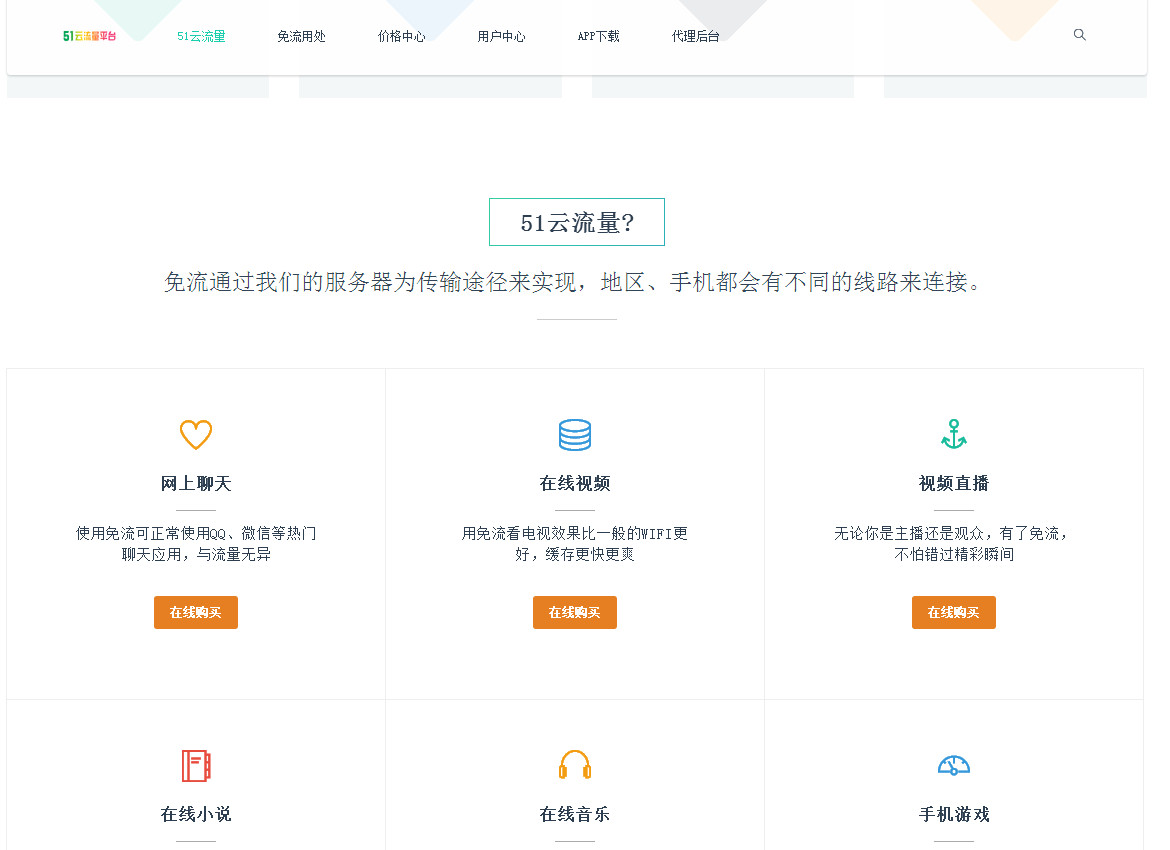Click the orange headphones icon above 在线音乐
Screen dimensions: 1170x850
pos(575,766)
